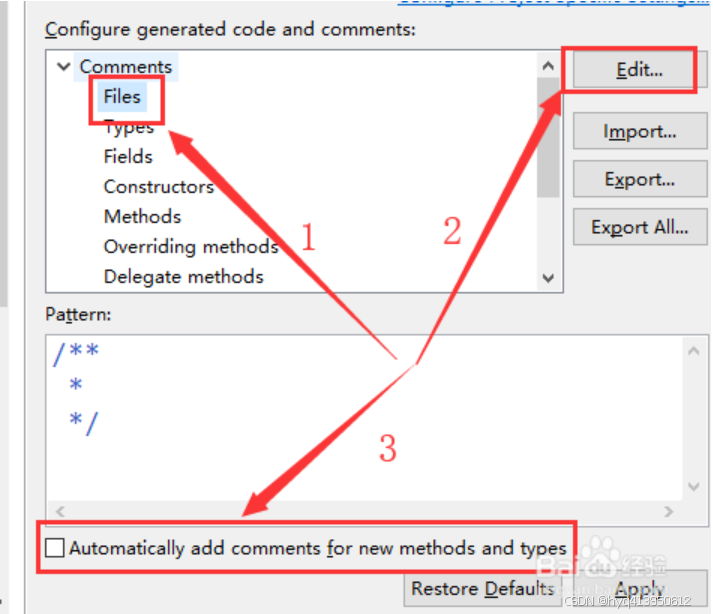Enable automatically add comments checkbox
This screenshot has width=713, height=614.
(55, 548)
